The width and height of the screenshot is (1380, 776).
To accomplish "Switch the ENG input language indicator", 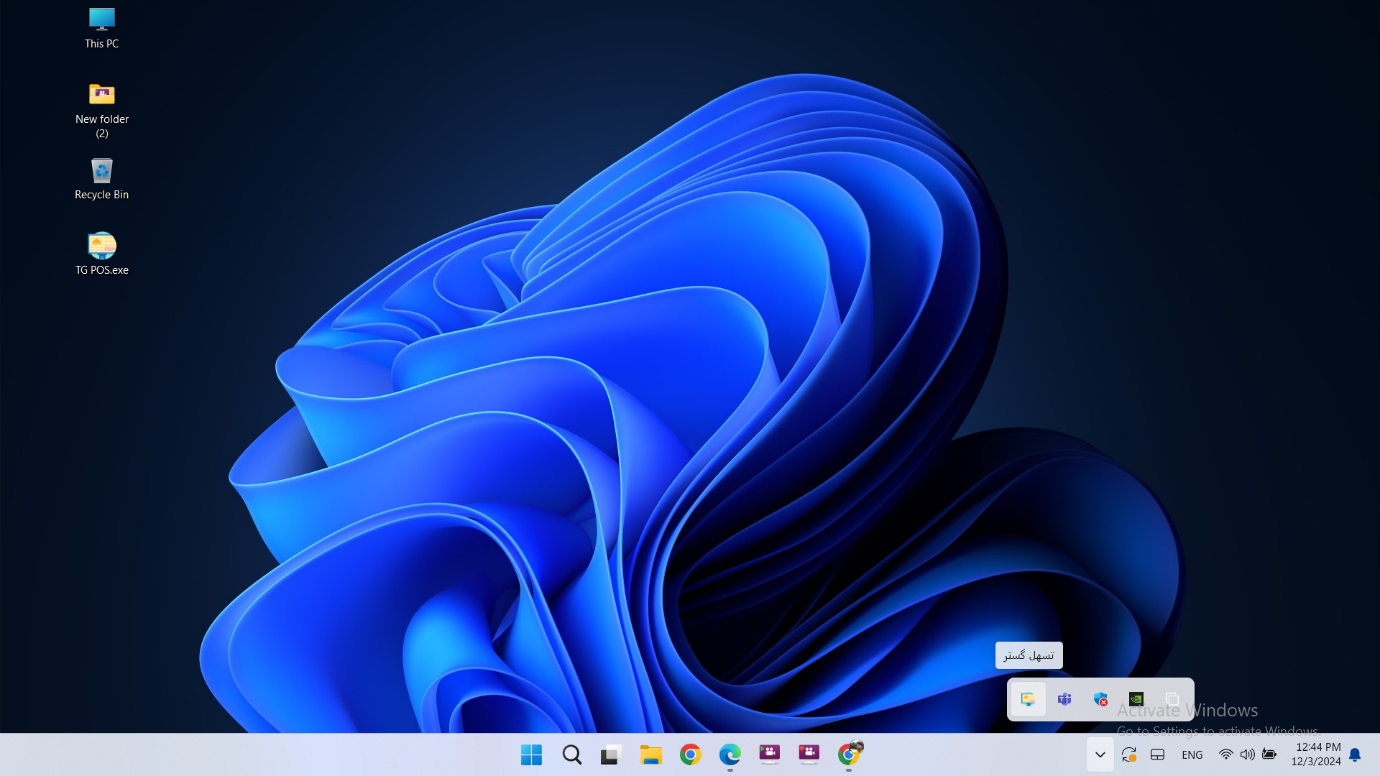I will (x=1192, y=755).
